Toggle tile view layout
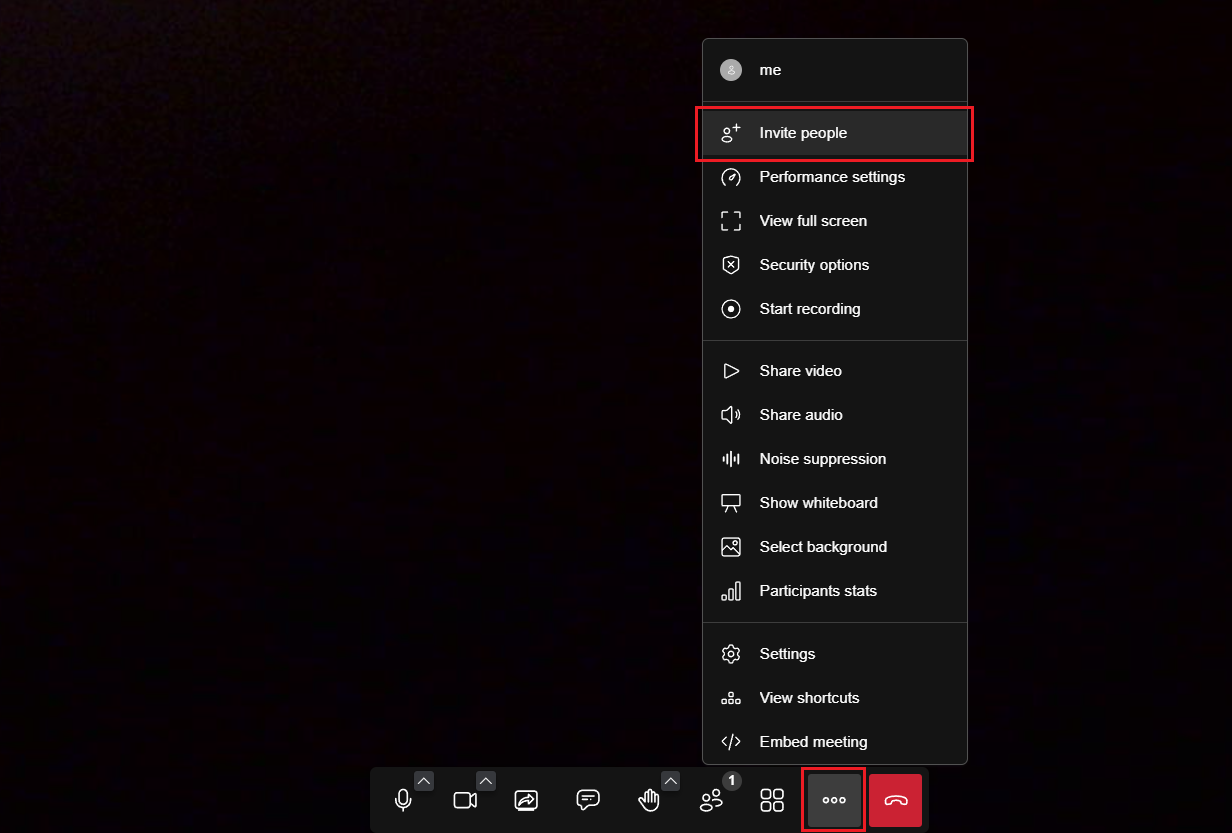Viewport: 1232px width, 833px height. point(772,800)
